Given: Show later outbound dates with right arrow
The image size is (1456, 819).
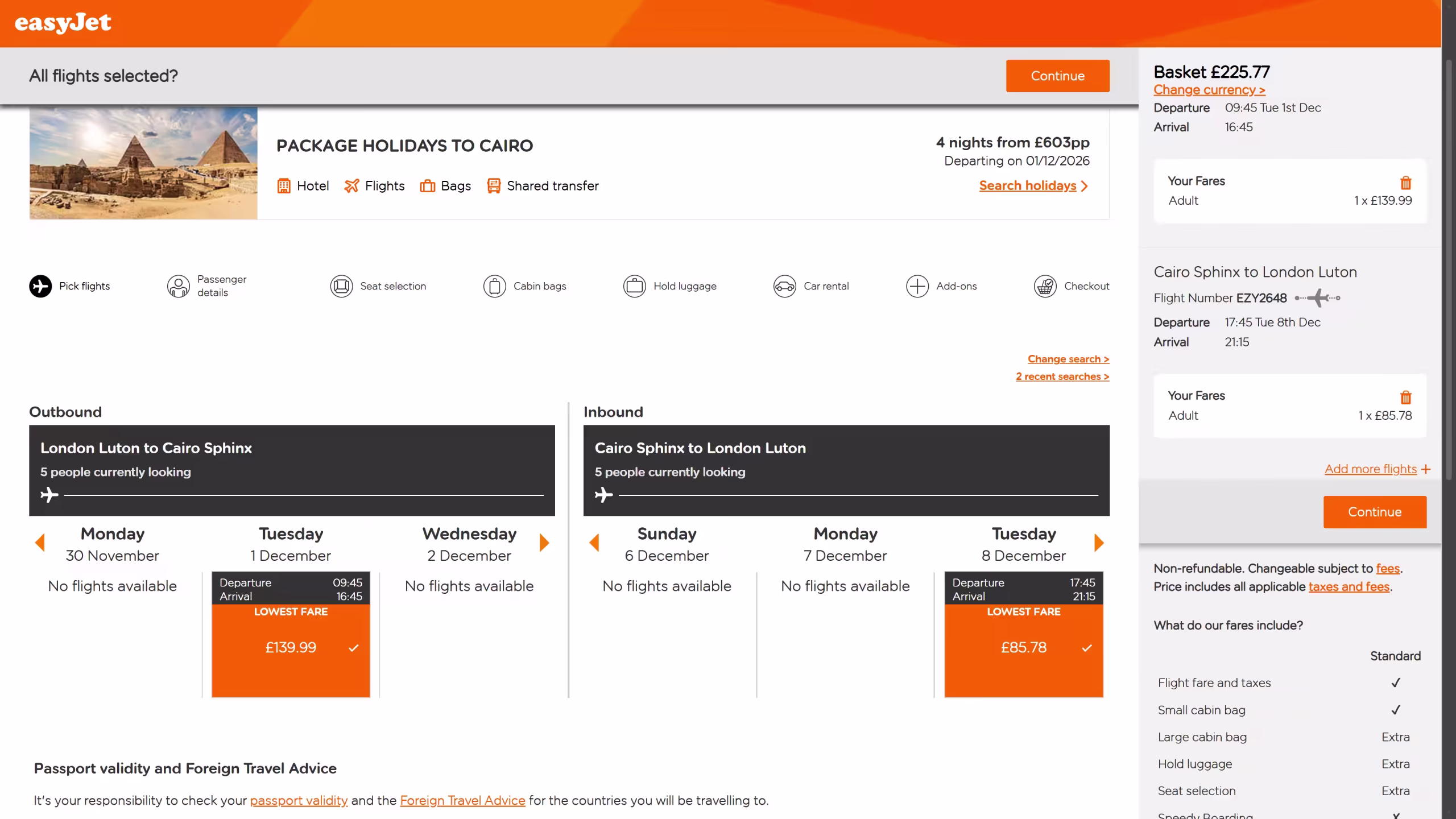Looking at the screenshot, I should coord(544,543).
